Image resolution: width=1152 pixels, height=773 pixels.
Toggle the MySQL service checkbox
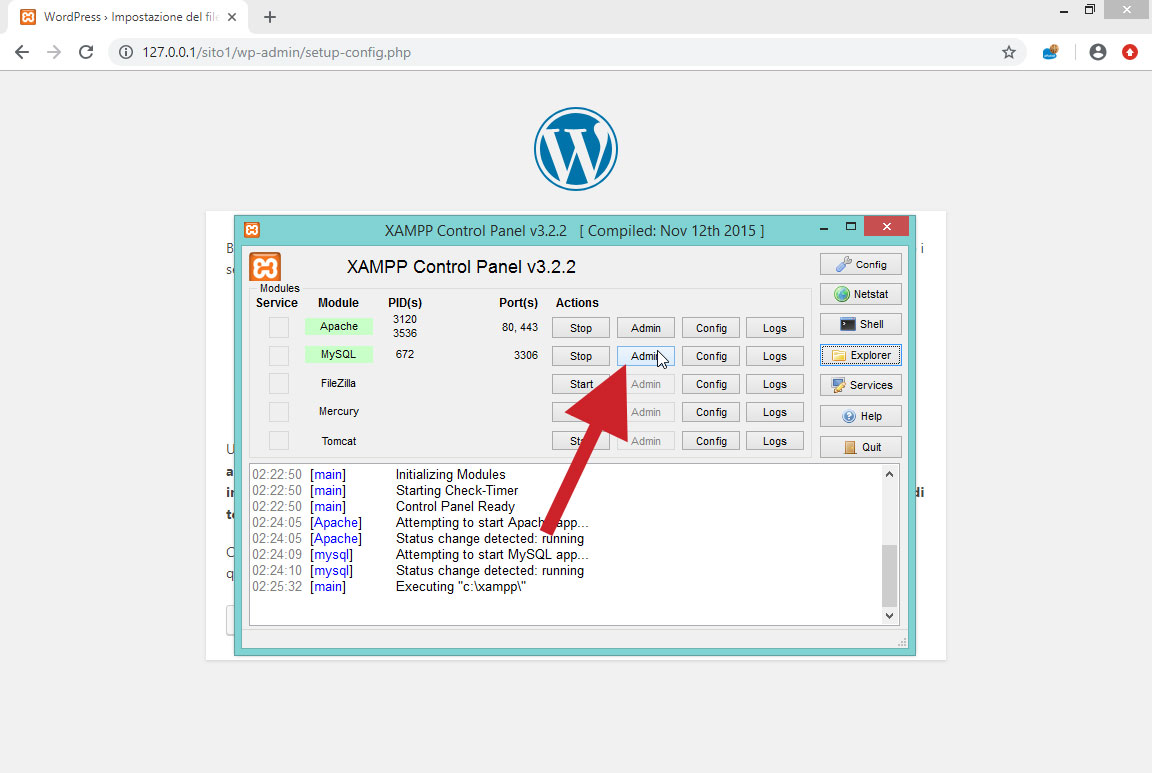click(278, 356)
